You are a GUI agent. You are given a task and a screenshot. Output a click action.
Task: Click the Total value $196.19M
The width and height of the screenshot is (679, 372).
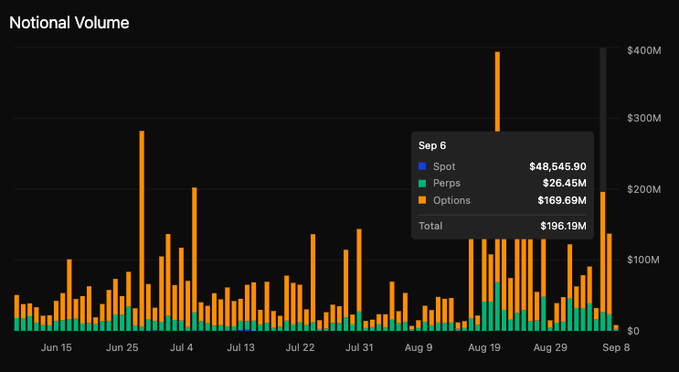point(563,226)
